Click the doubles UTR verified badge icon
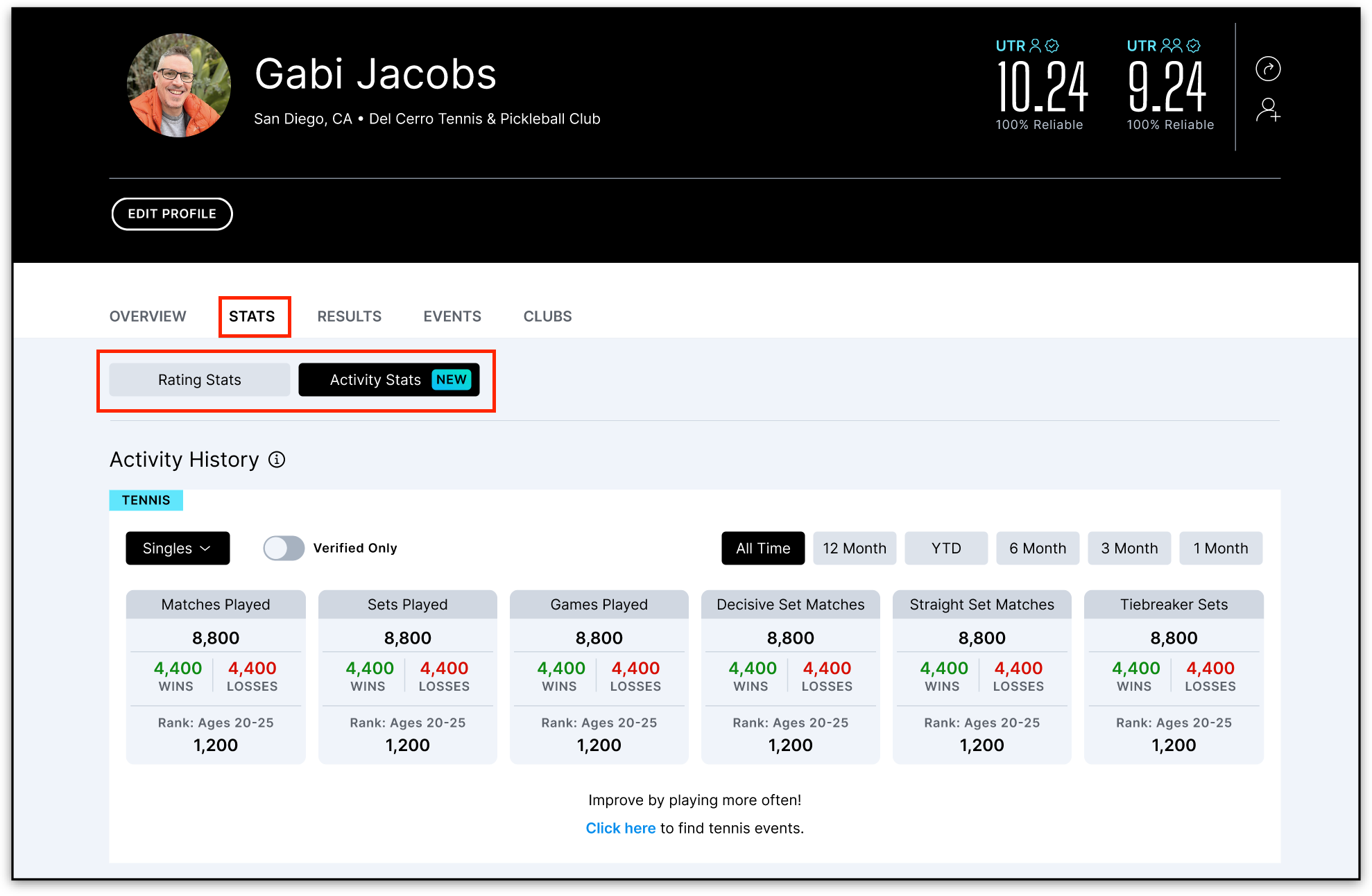Viewport: 1372px width, 896px height. tap(1193, 46)
